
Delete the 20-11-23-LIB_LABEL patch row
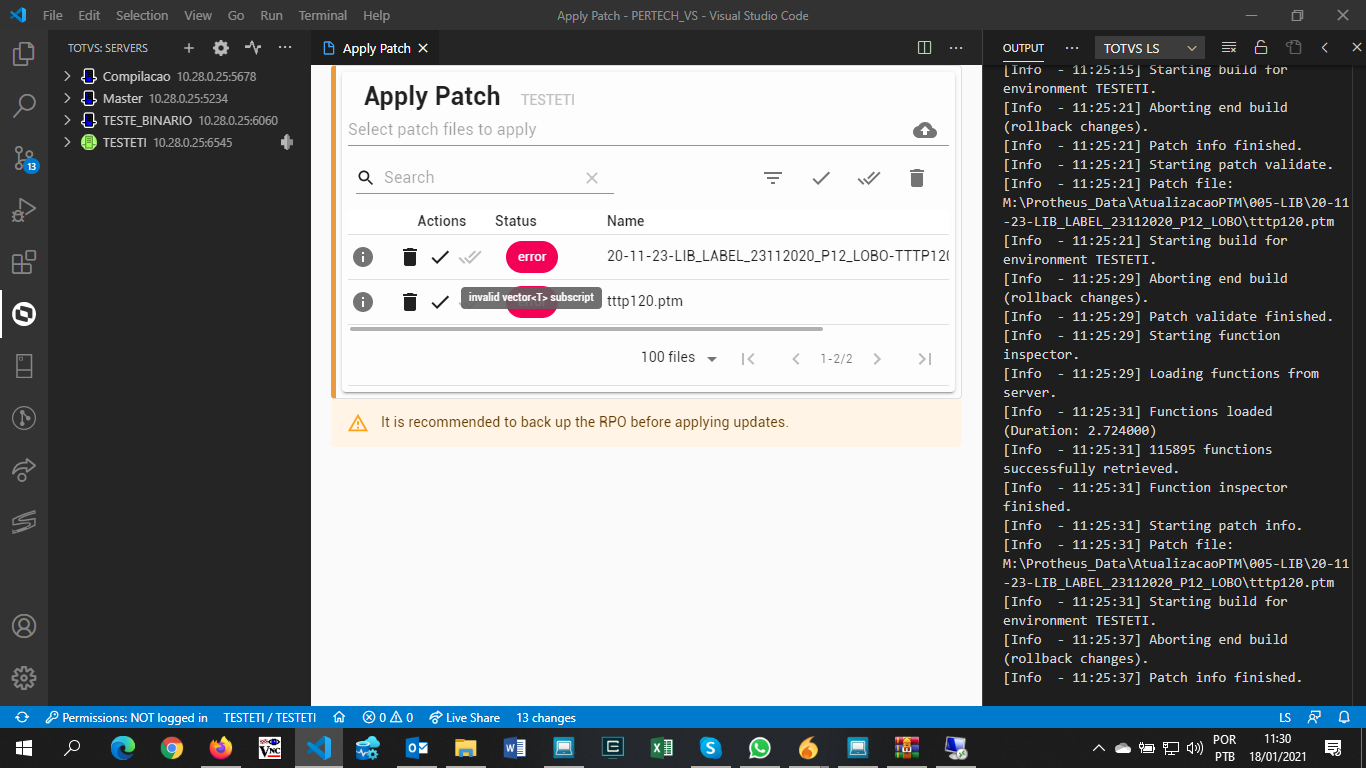409,257
